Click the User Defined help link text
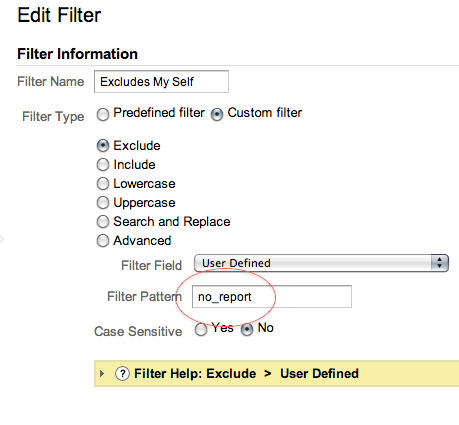 click(319, 374)
